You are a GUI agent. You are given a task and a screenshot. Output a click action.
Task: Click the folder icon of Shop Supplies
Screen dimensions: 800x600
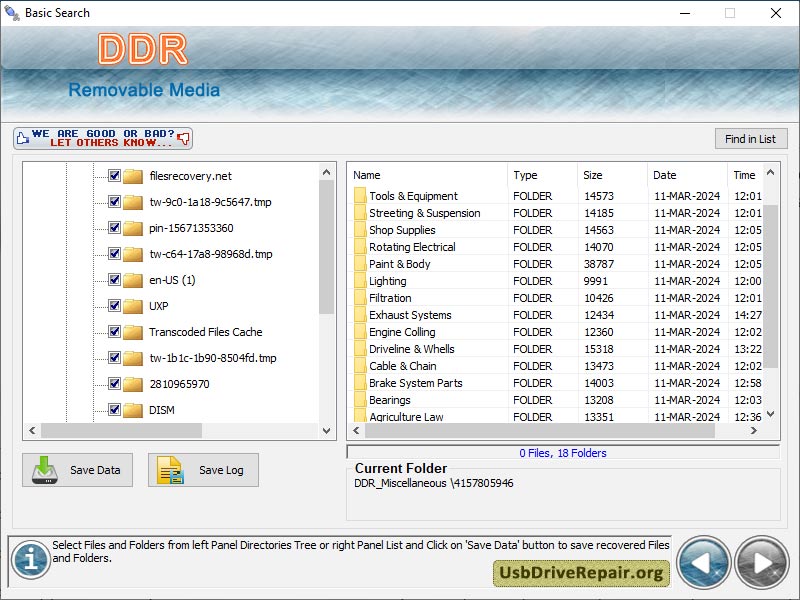pos(360,230)
